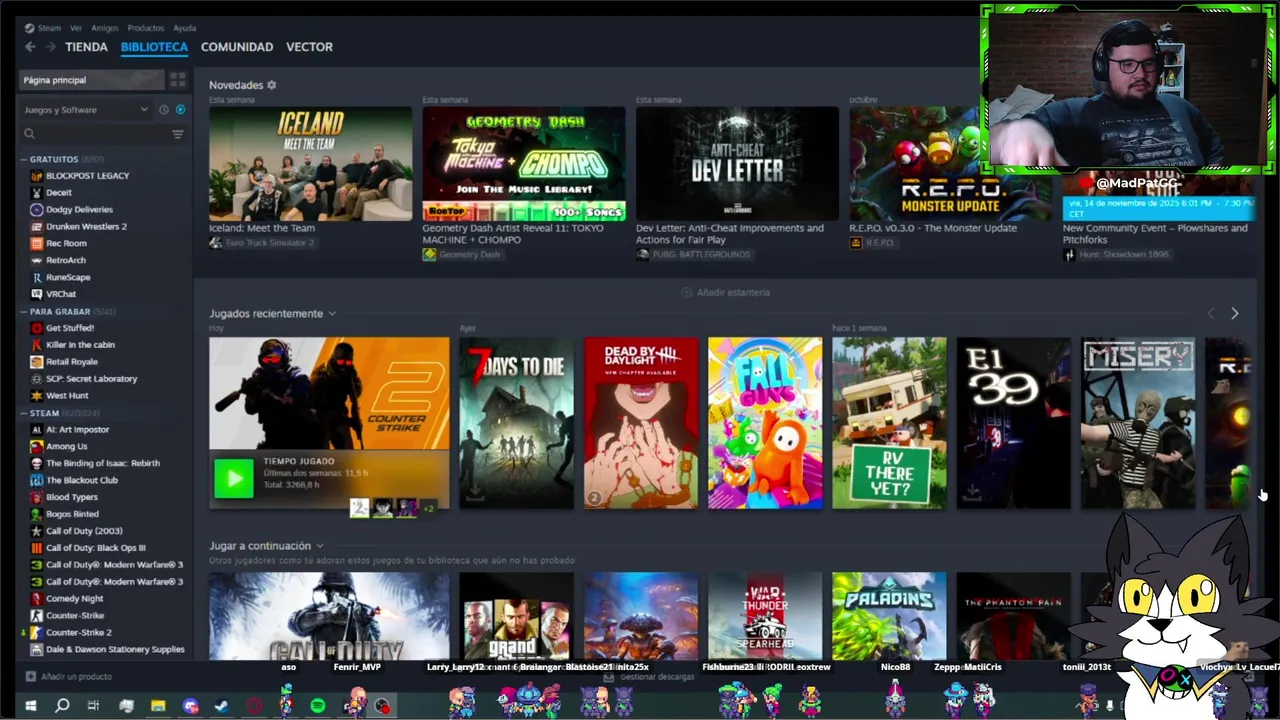Click Añadir estantería link

point(726,293)
